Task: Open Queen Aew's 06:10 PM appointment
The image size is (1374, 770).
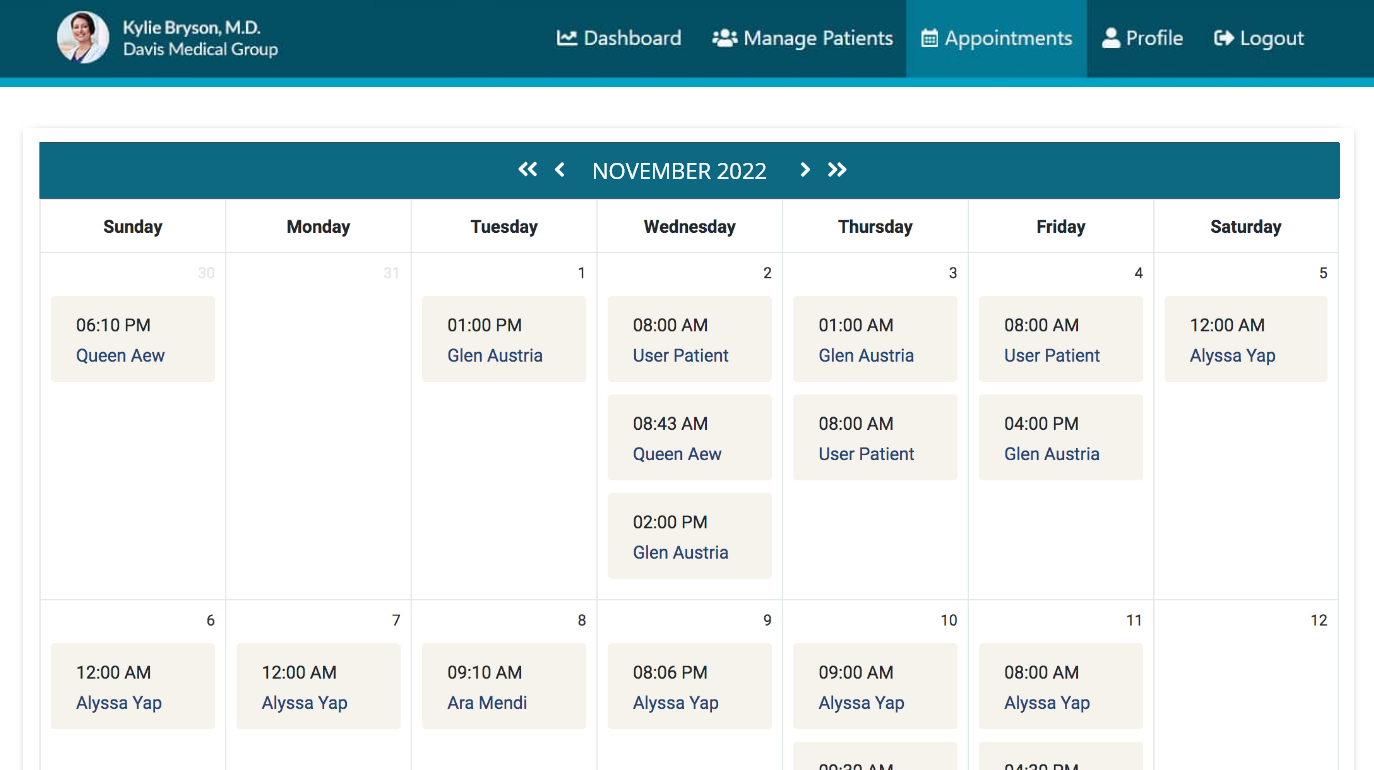Action: coord(132,338)
